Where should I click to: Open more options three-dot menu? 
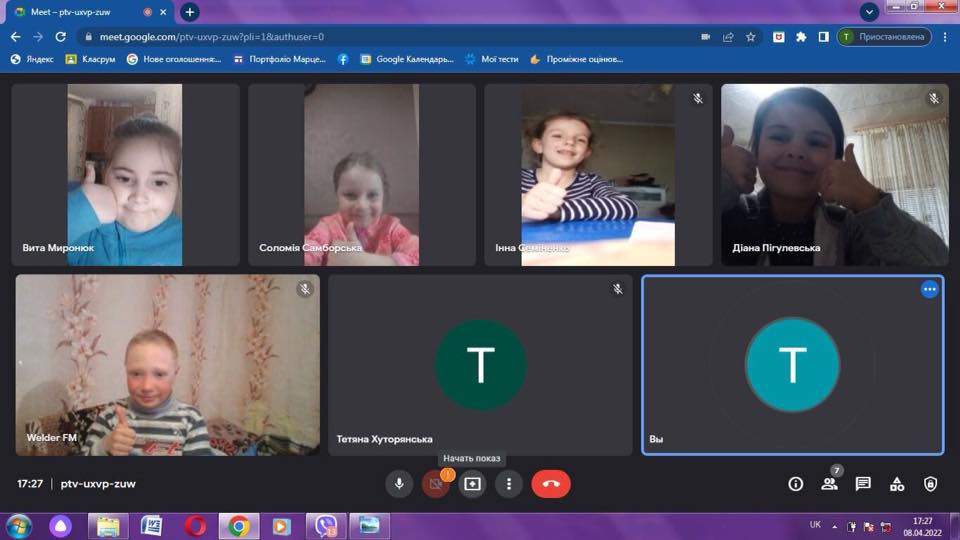coord(509,484)
